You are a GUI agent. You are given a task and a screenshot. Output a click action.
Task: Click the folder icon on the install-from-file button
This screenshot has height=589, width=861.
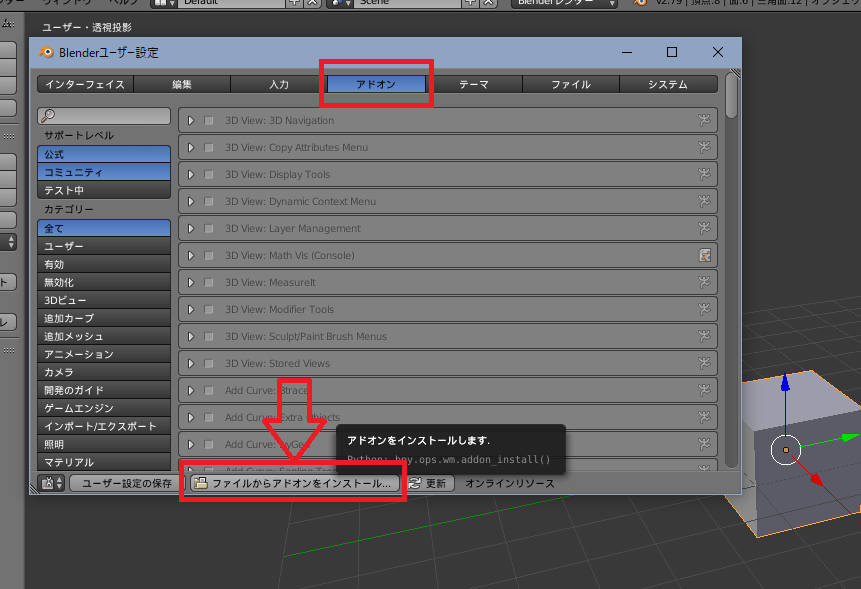(201, 483)
